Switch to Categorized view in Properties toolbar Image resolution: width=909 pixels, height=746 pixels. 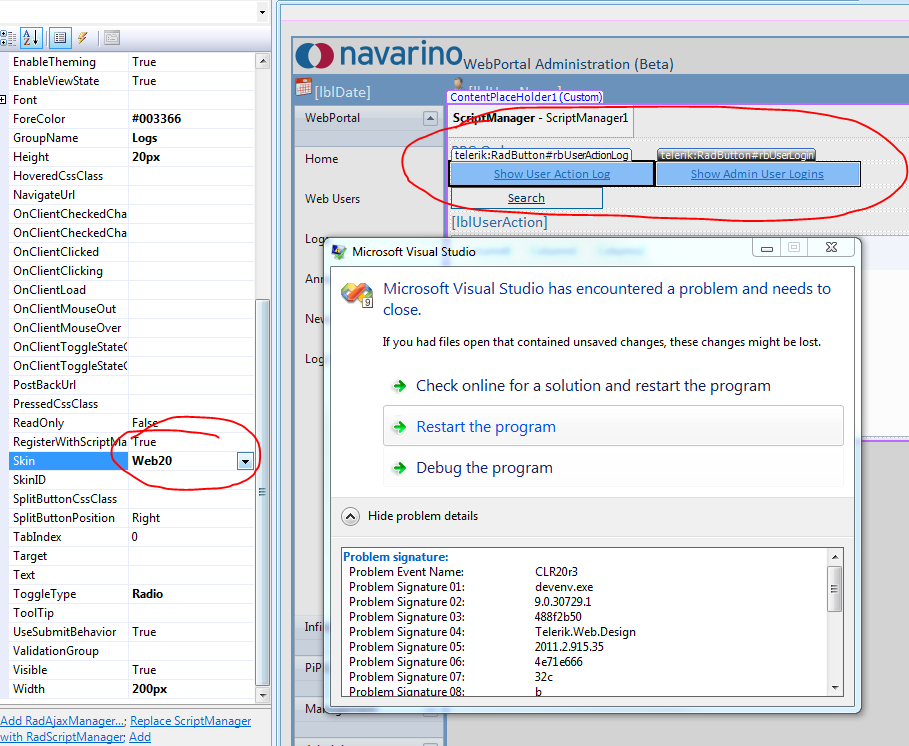tap(8, 38)
